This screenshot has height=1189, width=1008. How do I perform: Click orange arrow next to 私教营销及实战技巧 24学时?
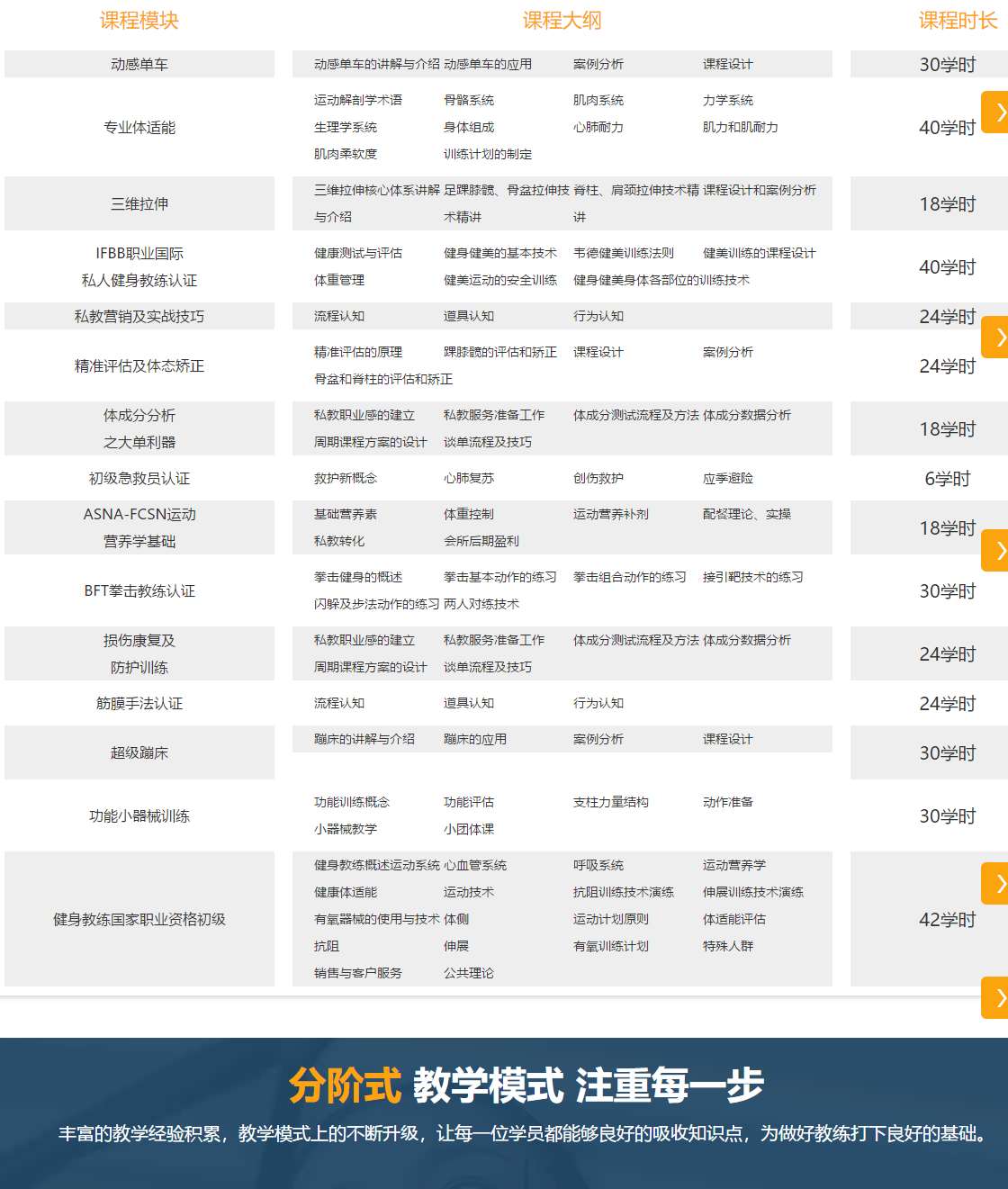(997, 338)
